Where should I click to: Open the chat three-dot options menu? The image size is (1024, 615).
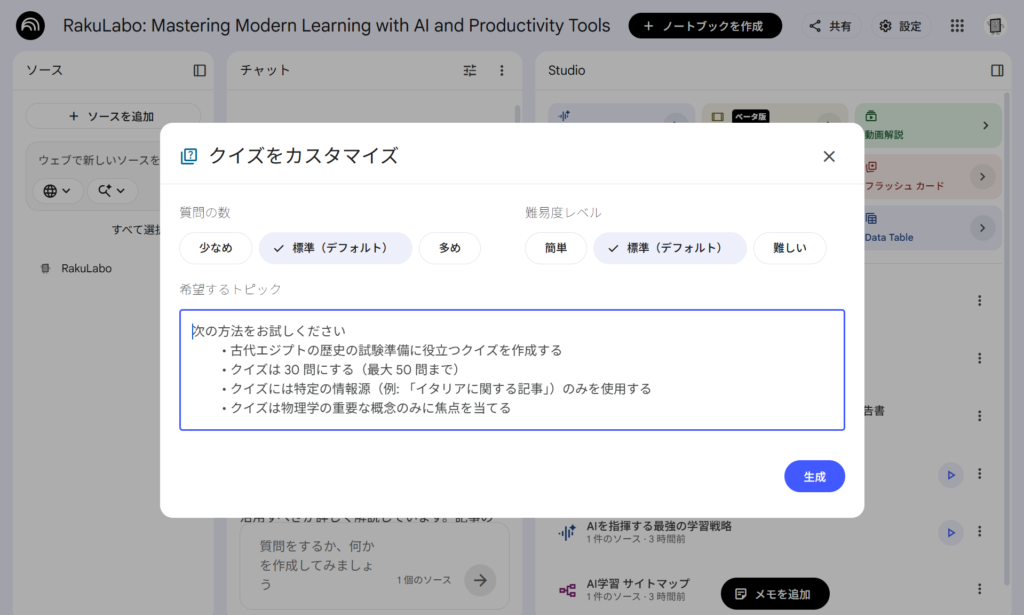[x=502, y=71]
